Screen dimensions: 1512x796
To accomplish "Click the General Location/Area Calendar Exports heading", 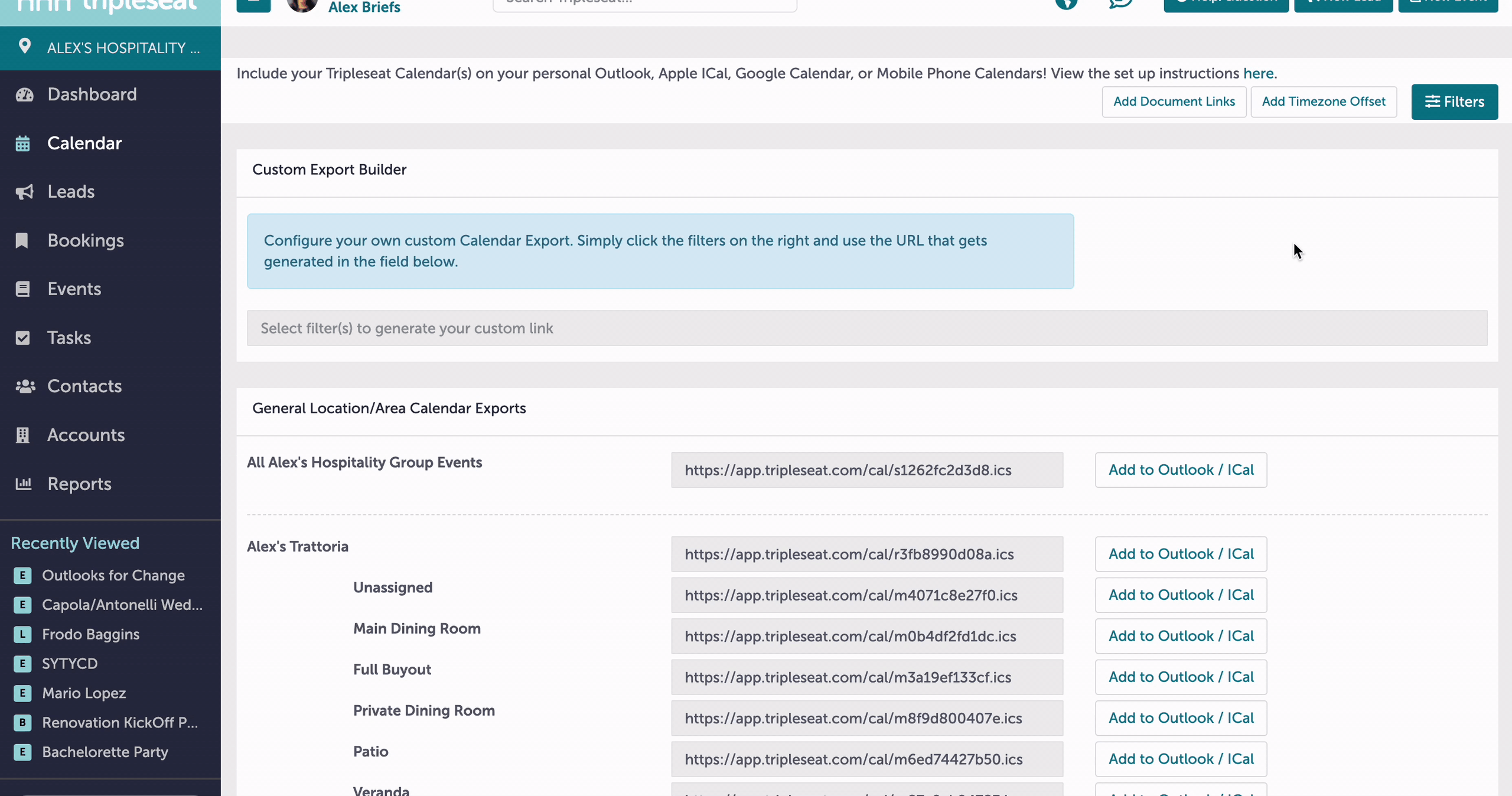I will (389, 408).
